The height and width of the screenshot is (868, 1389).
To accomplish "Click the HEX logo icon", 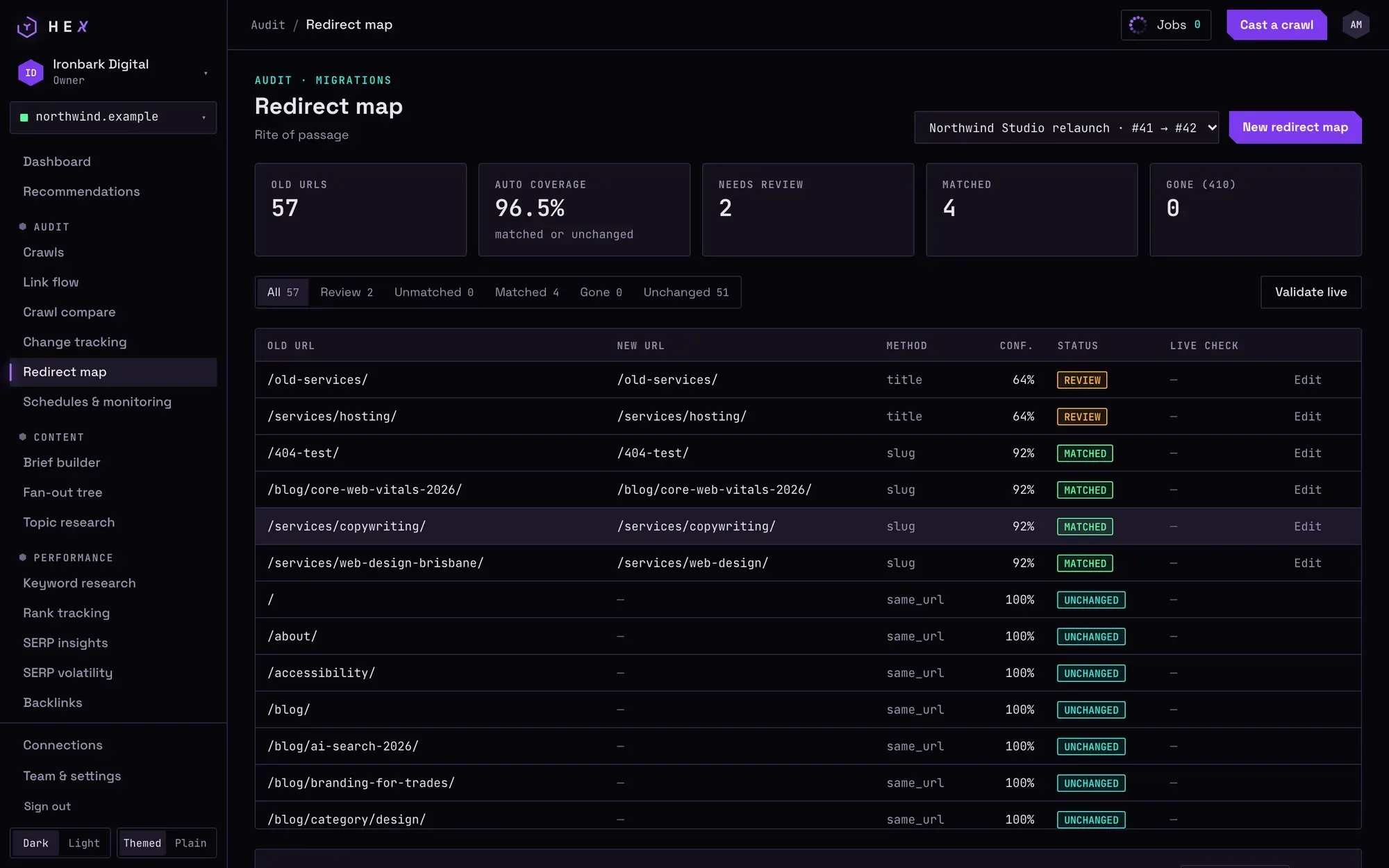I will [27, 26].
